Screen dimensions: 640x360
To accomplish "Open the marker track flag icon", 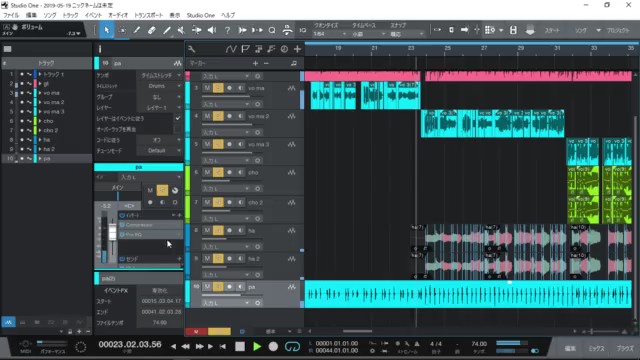I will pyautogui.click(x=245, y=49).
